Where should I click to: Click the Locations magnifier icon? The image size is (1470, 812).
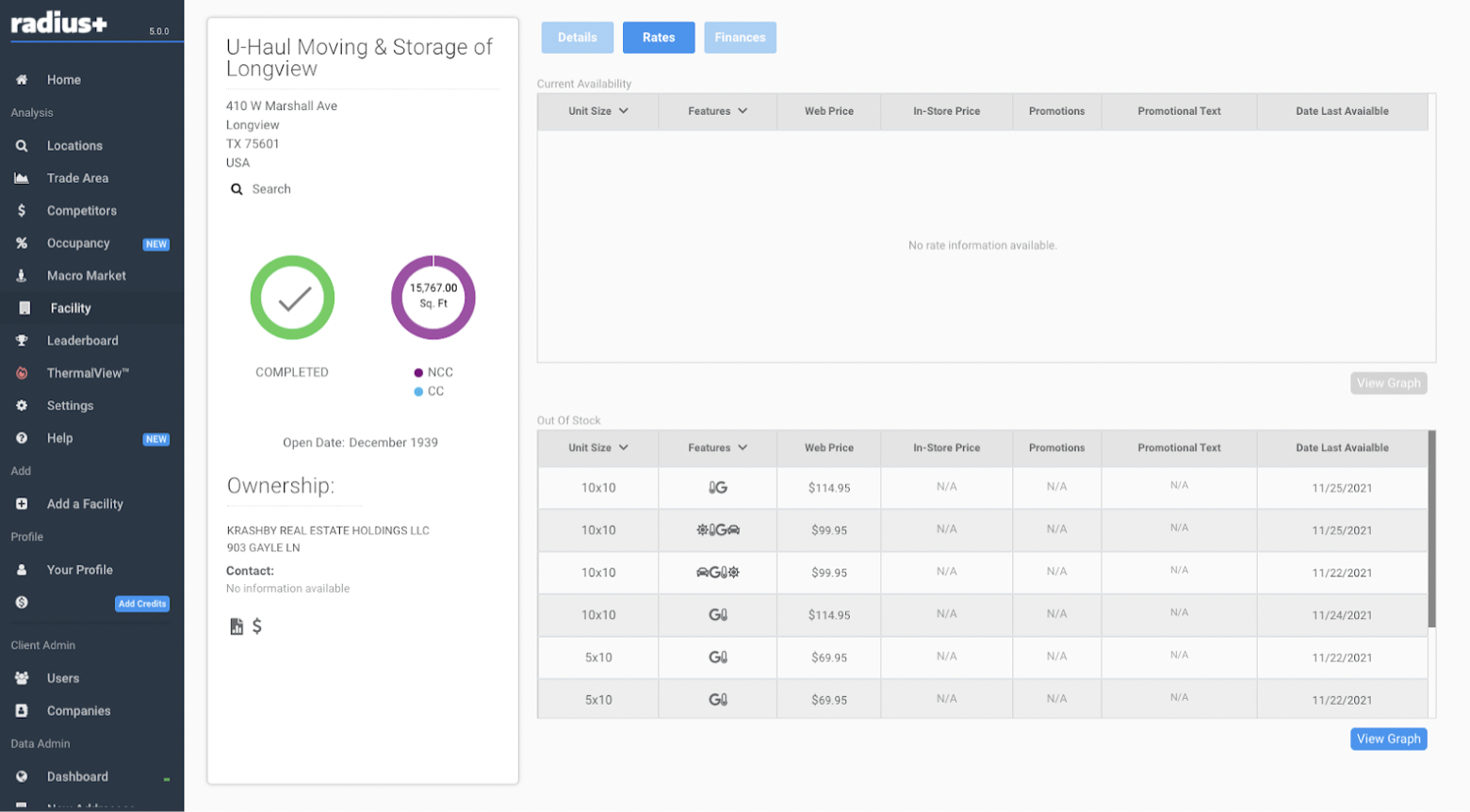22,146
